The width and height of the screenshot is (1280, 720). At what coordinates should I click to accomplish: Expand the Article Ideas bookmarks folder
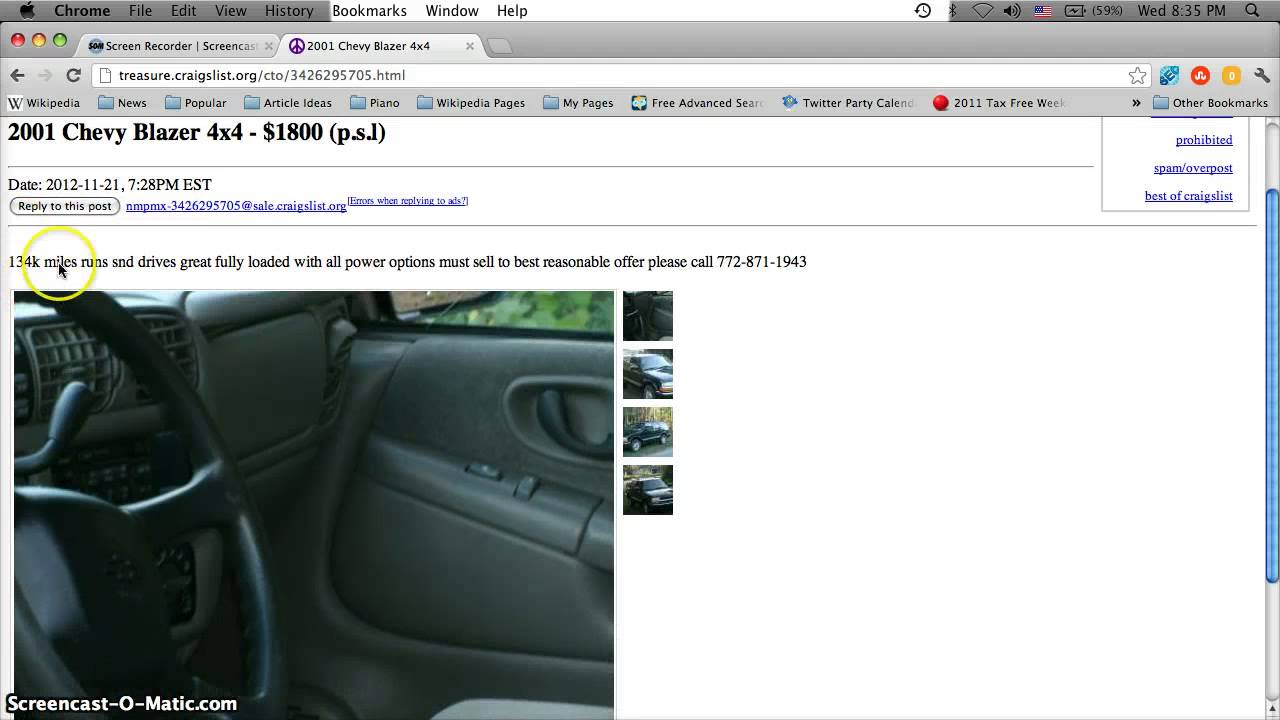[x=288, y=103]
